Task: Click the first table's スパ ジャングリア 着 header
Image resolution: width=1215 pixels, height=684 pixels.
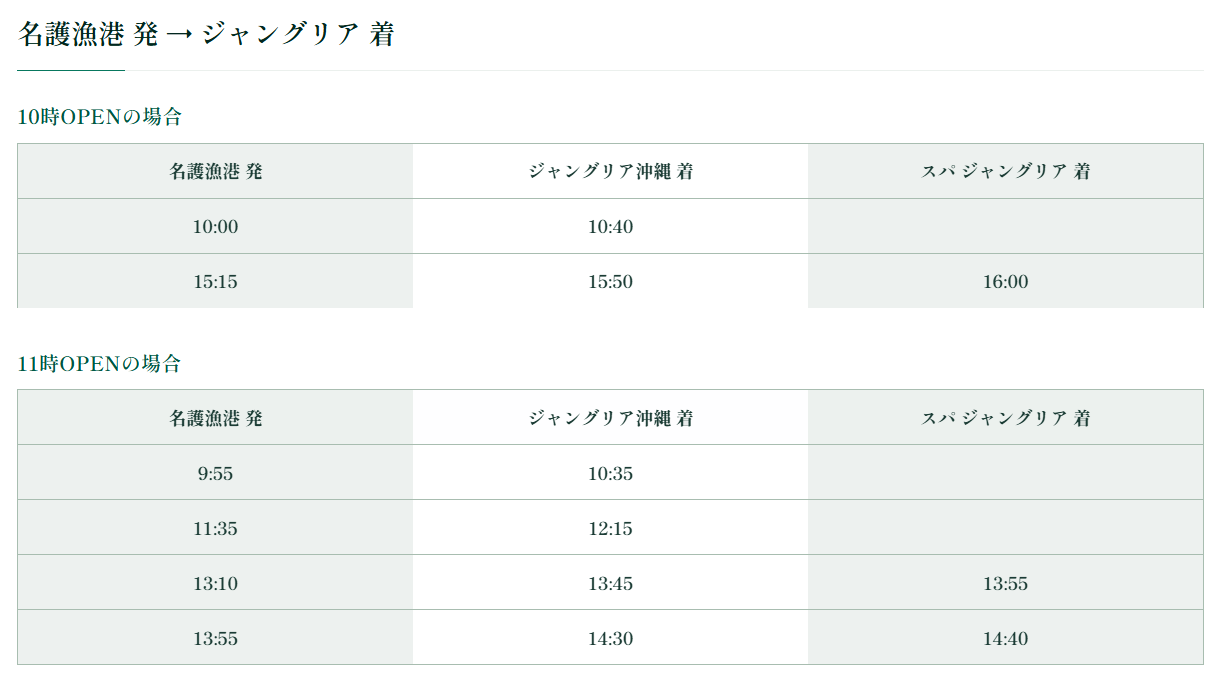Action: click(1005, 171)
